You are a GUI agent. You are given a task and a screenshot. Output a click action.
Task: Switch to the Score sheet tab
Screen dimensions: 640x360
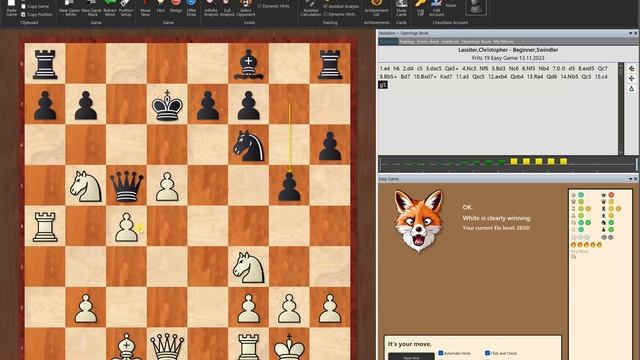point(428,42)
